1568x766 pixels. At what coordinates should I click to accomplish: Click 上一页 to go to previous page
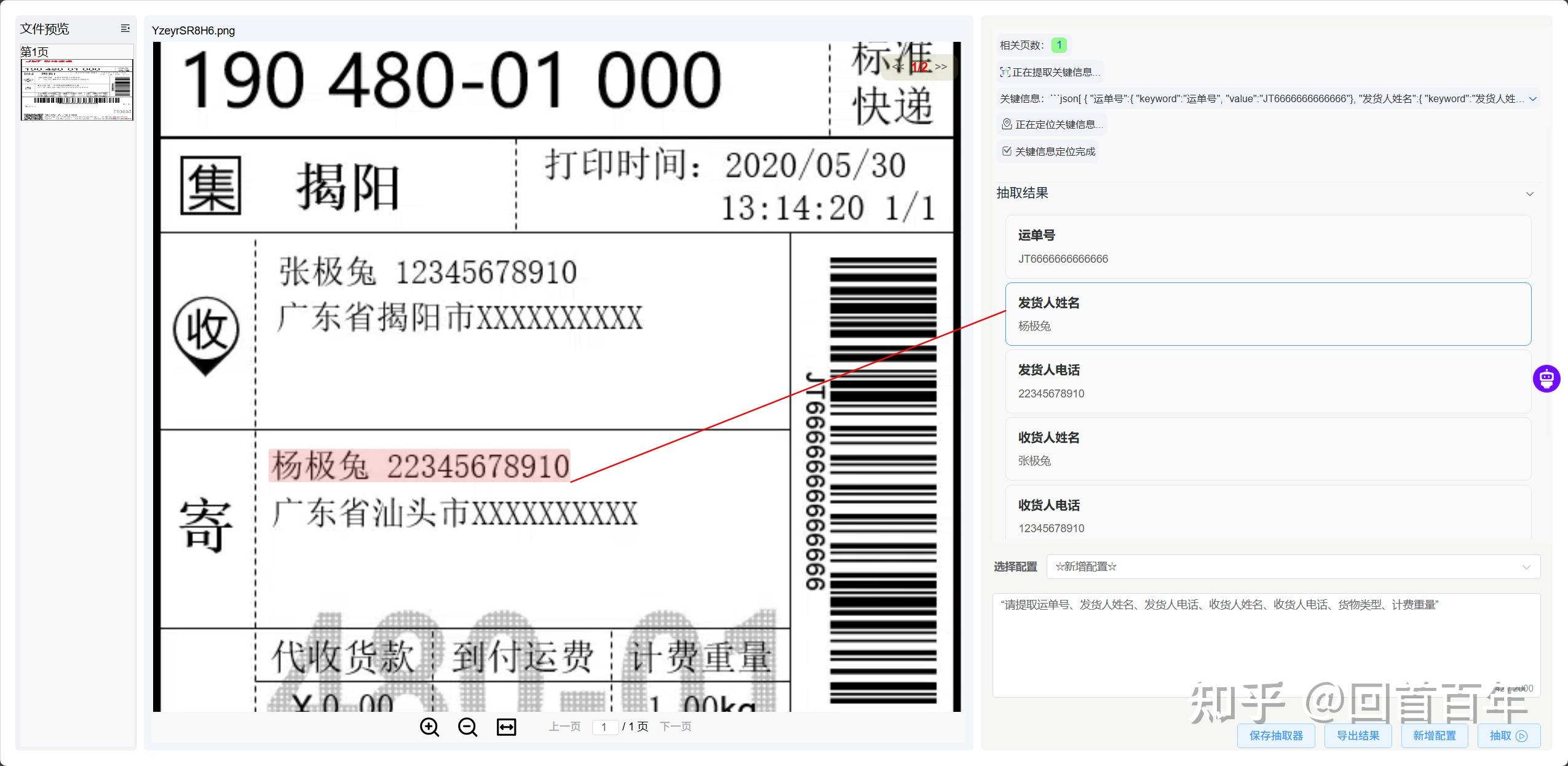[565, 726]
